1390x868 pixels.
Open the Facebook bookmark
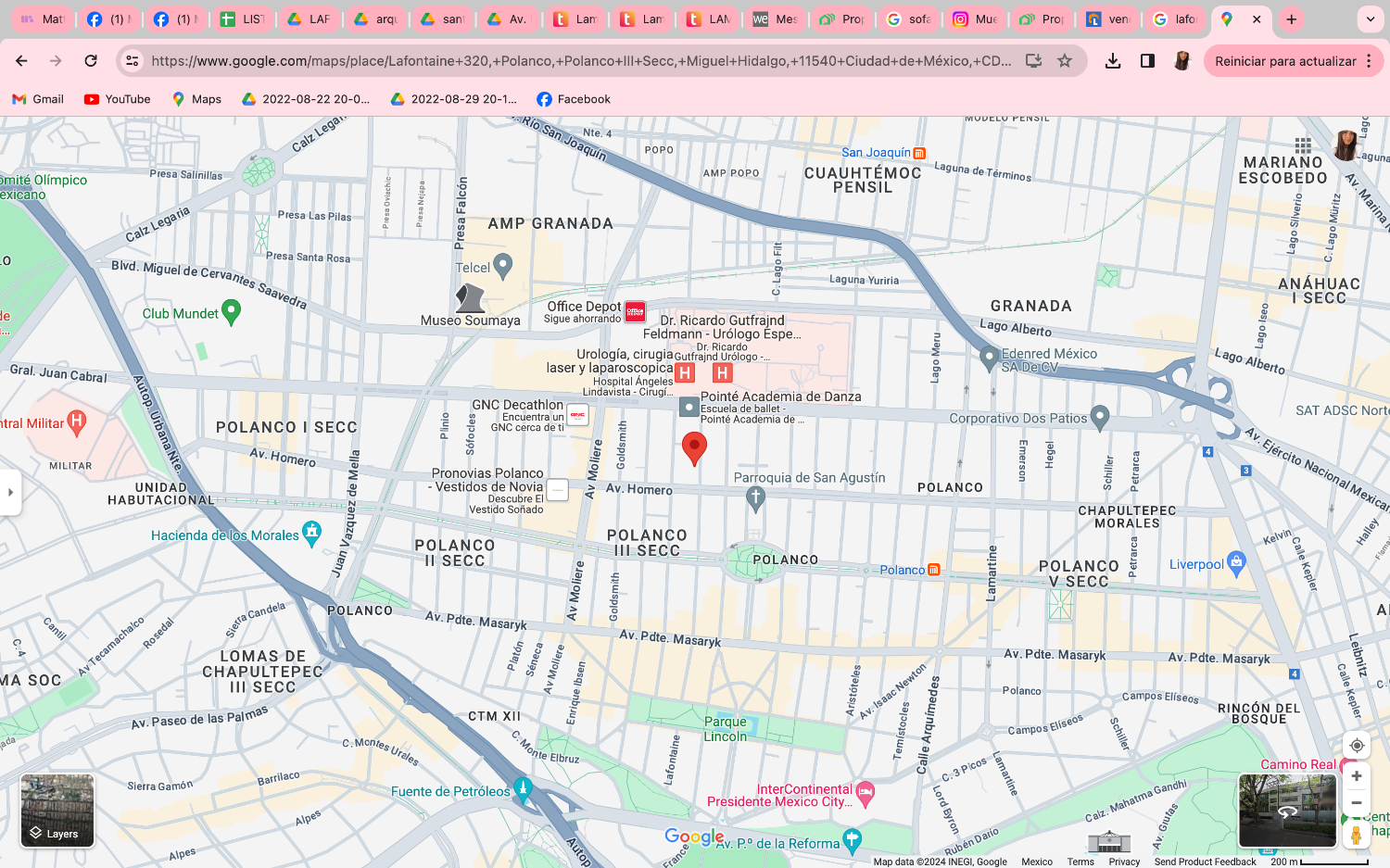point(574,99)
